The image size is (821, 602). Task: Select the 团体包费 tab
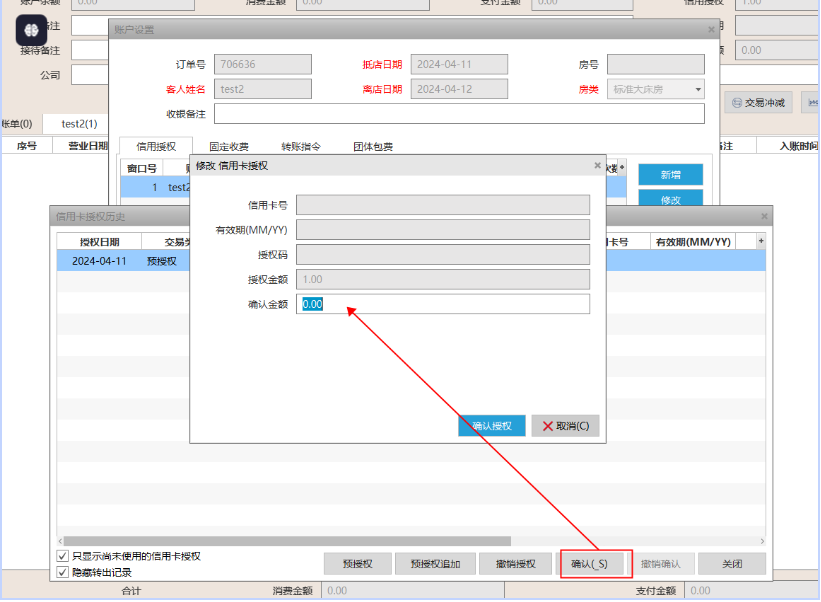coord(373,147)
